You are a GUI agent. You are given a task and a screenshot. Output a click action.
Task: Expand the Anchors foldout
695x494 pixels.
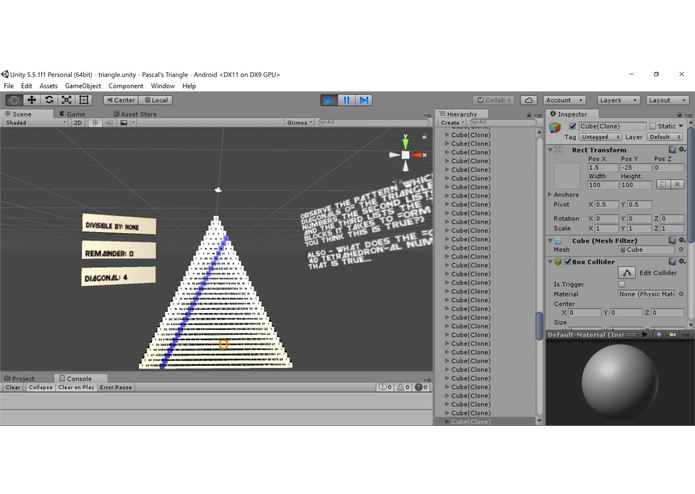click(550, 194)
